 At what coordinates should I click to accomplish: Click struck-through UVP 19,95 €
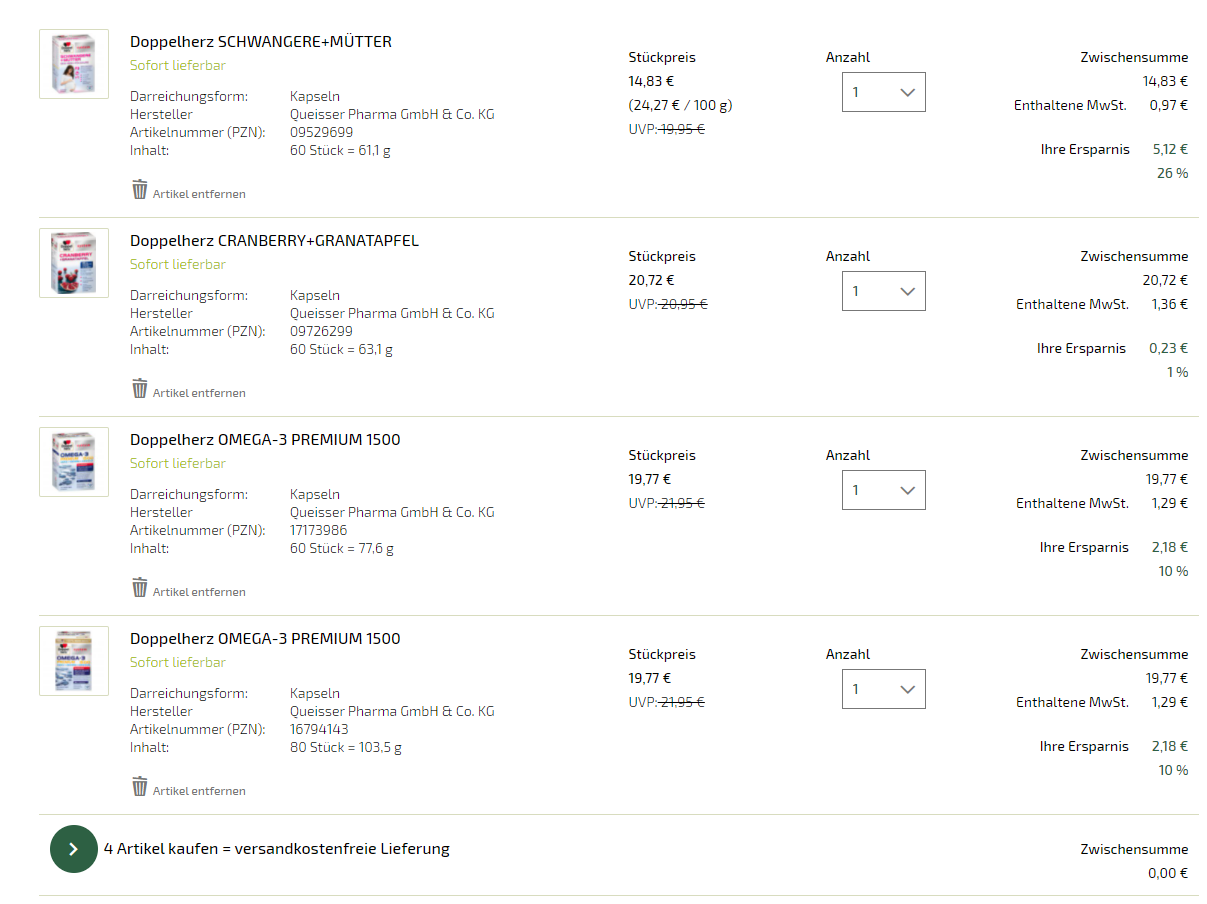click(682, 129)
